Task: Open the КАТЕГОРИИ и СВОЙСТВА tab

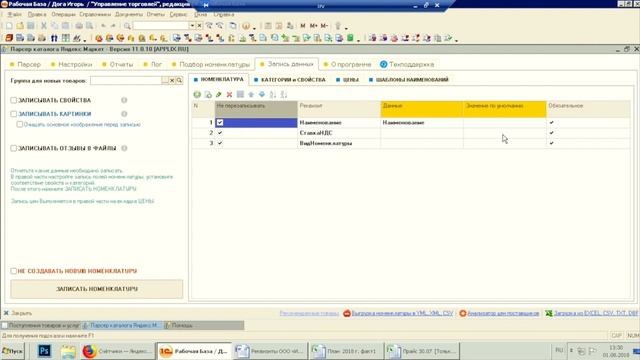Action: click(x=290, y=80)
